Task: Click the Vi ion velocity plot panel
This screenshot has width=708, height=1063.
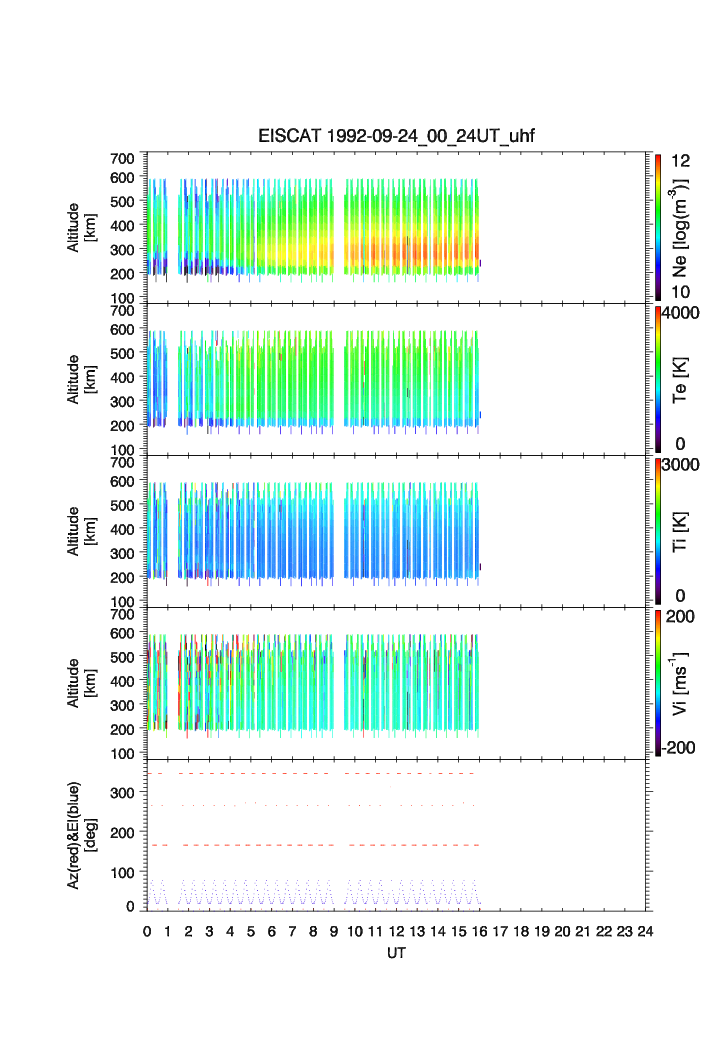Action: [x=396, y=683]
